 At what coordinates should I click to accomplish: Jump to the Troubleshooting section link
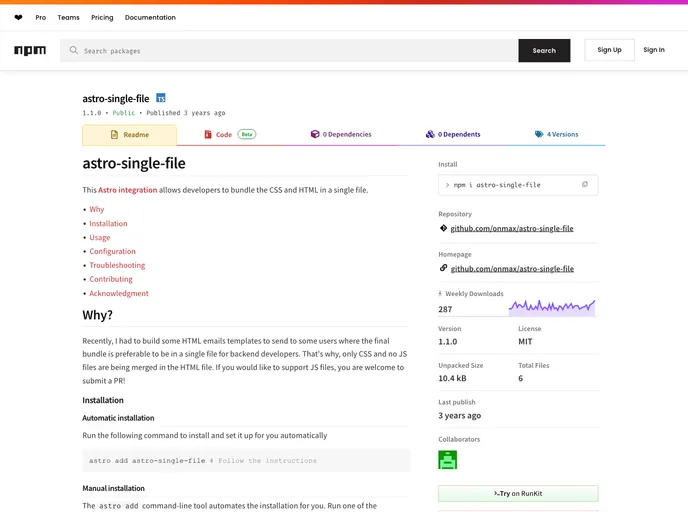(117, 265)
